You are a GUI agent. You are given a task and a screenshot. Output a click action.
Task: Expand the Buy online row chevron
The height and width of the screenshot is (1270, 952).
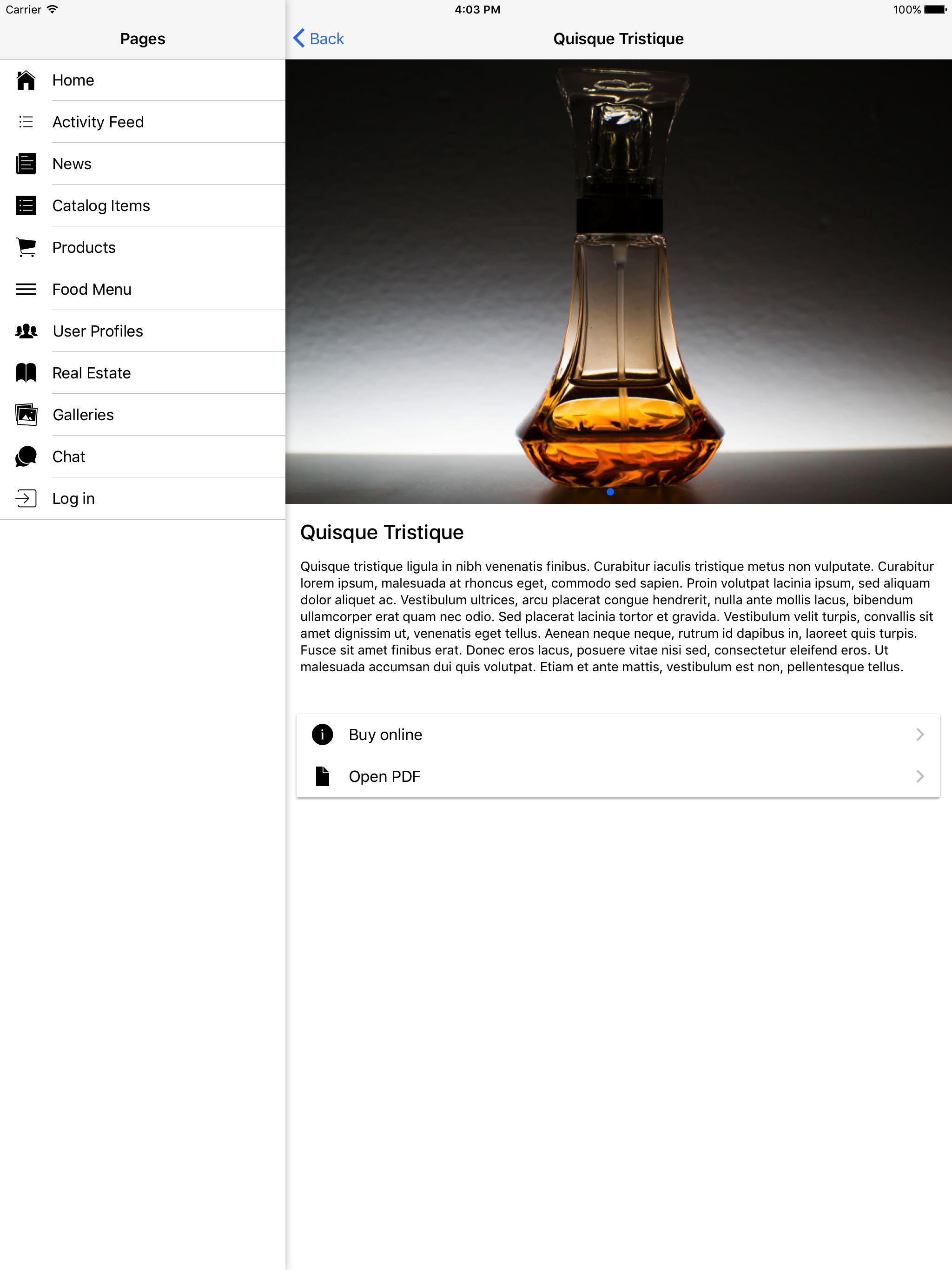pyautogui.click(x=920, y=734)
